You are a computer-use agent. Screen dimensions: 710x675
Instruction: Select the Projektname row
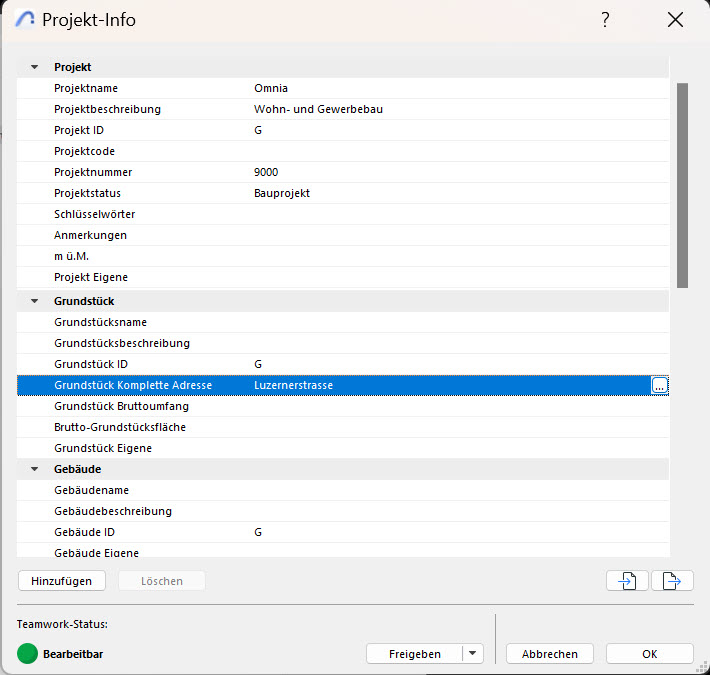[x=343, y=88]
